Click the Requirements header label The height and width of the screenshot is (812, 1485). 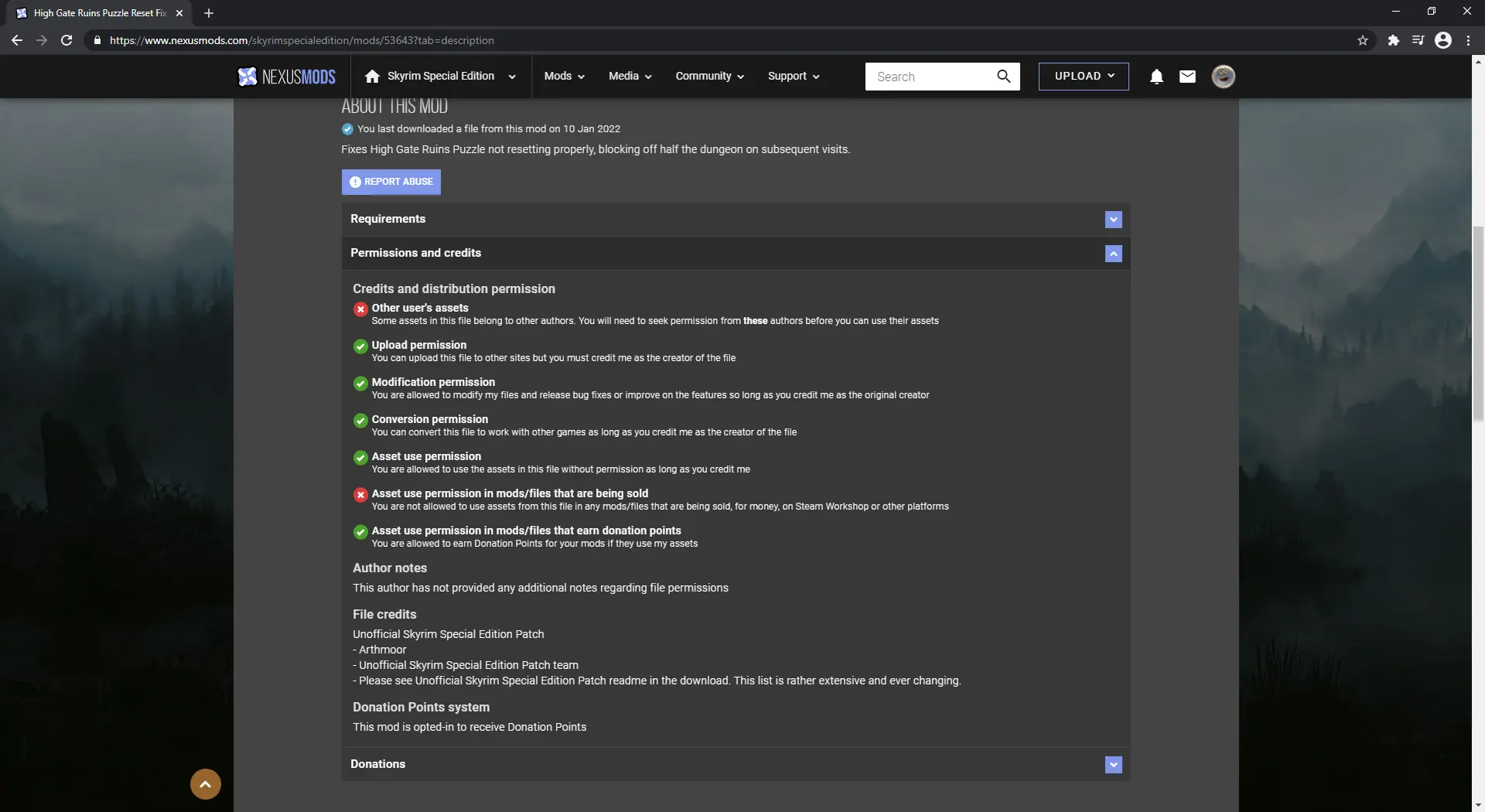pos(388,219)
